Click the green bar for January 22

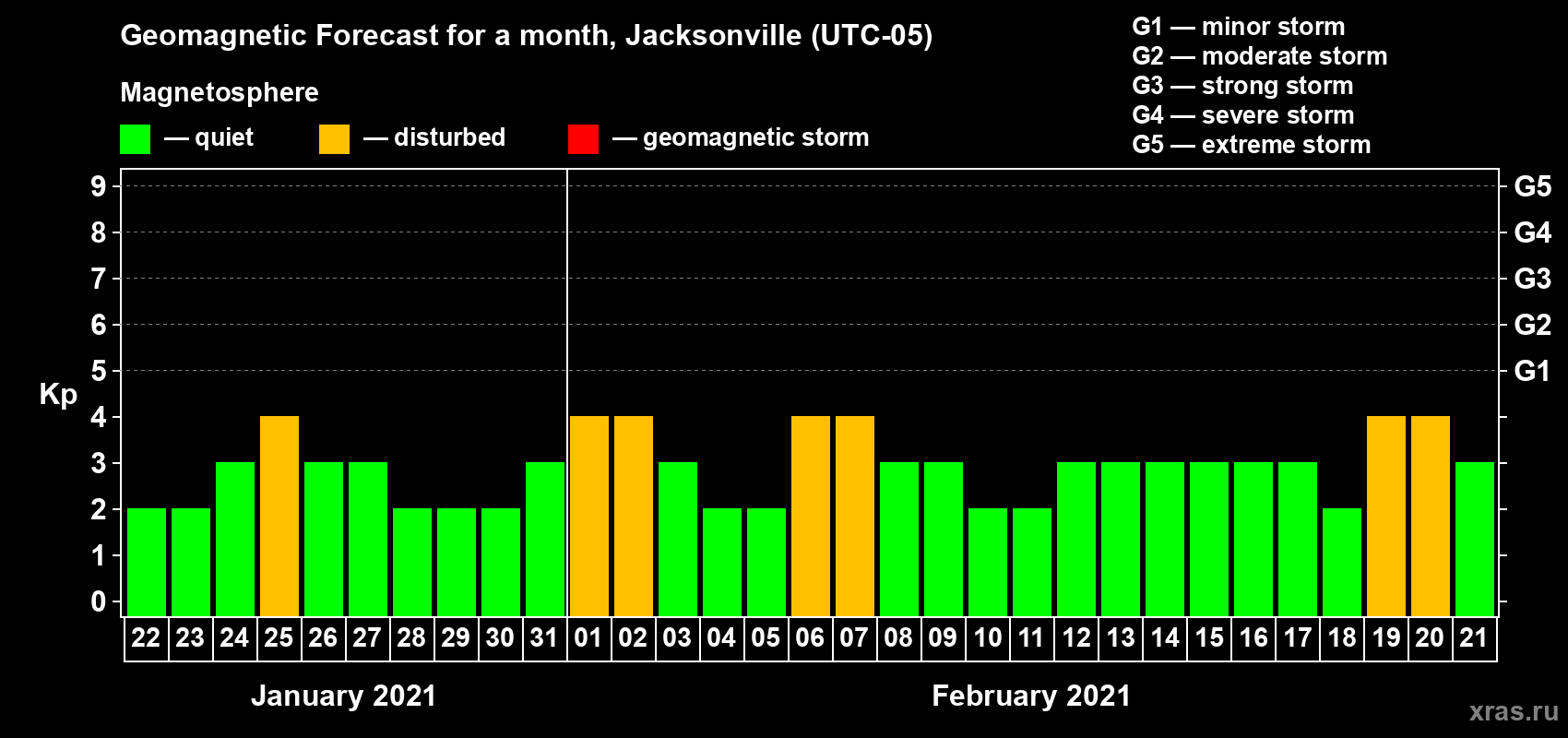(x=147, y=562)
